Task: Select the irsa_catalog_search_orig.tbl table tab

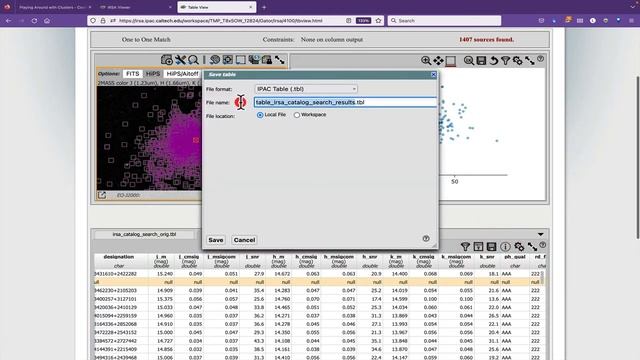Action: click(x=144, y=234)
